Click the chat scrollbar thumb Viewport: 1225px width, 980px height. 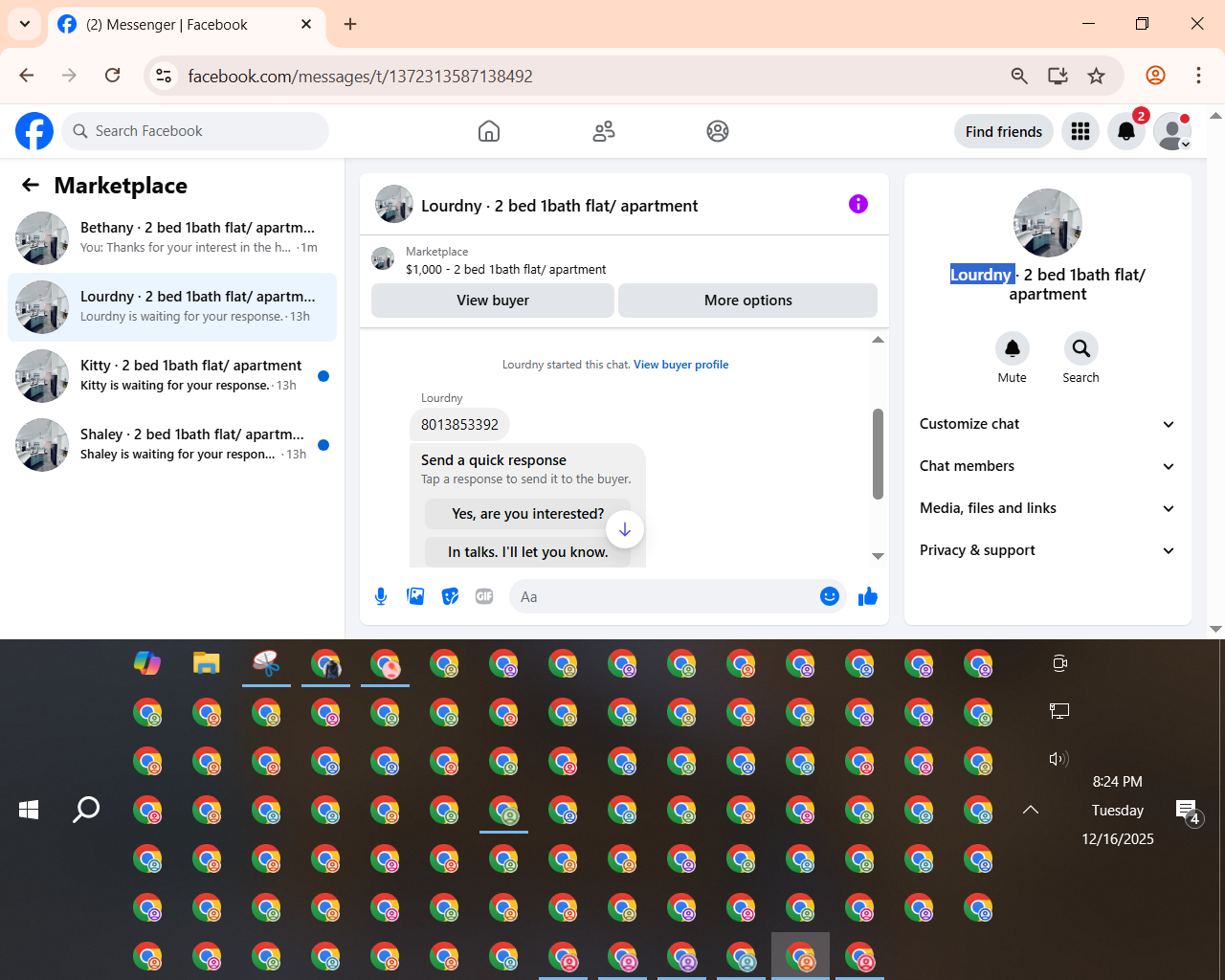[x=878, y=454]
